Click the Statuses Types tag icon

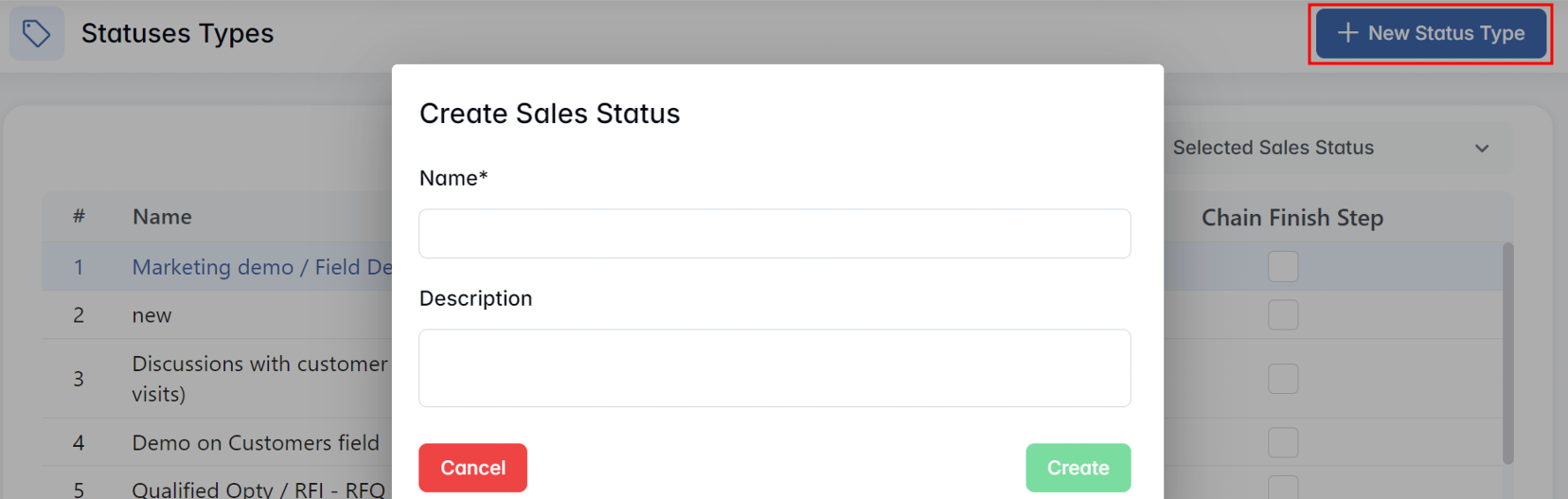pyautogui.click(x=37, y=34)
